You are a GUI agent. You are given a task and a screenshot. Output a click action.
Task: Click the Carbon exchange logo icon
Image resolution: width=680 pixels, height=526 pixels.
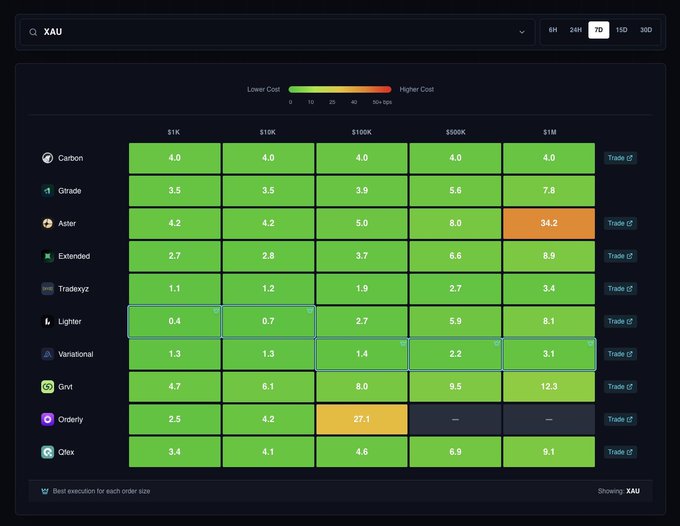[x=47, y=158]
